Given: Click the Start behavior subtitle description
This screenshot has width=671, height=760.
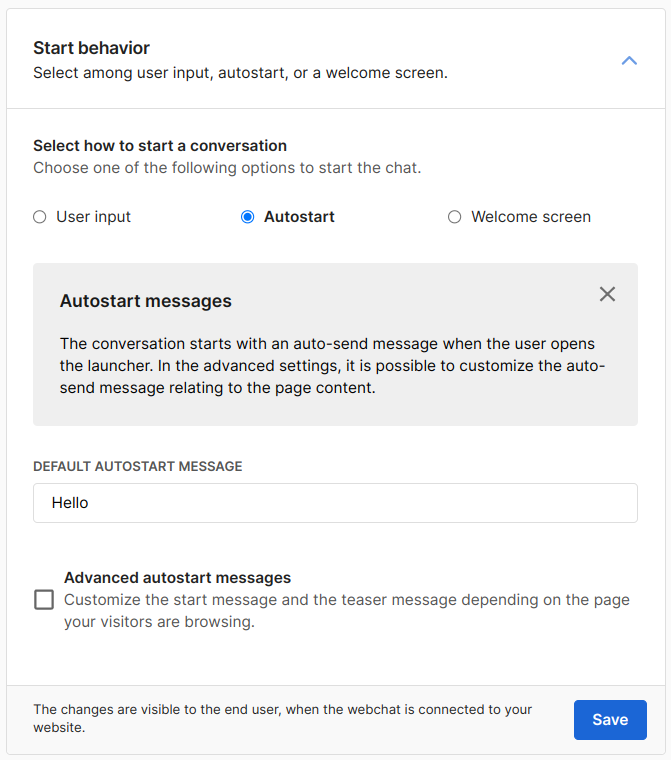Looking at the screenshot, I should coord(240,73).
